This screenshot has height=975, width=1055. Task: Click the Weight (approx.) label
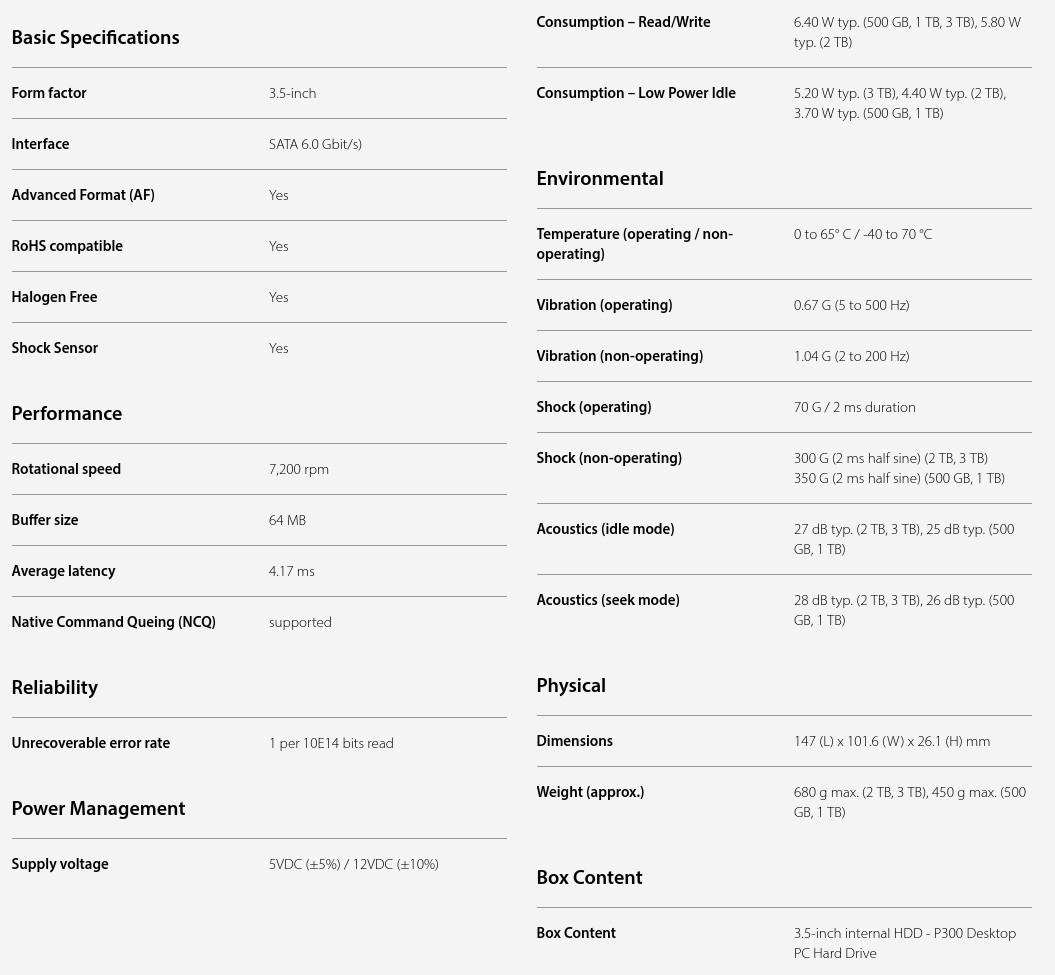[590, 792]
